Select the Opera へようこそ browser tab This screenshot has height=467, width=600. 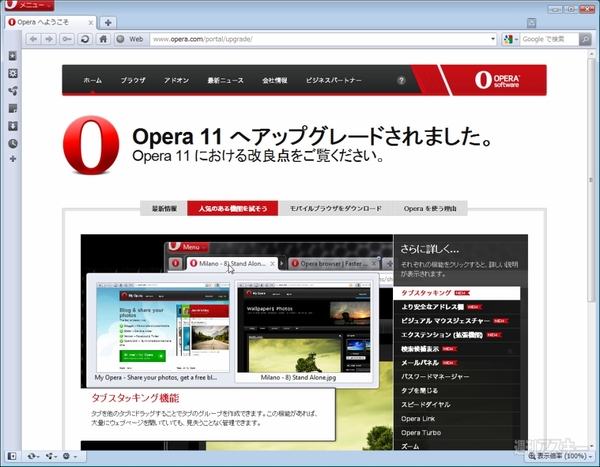(51, 23)
